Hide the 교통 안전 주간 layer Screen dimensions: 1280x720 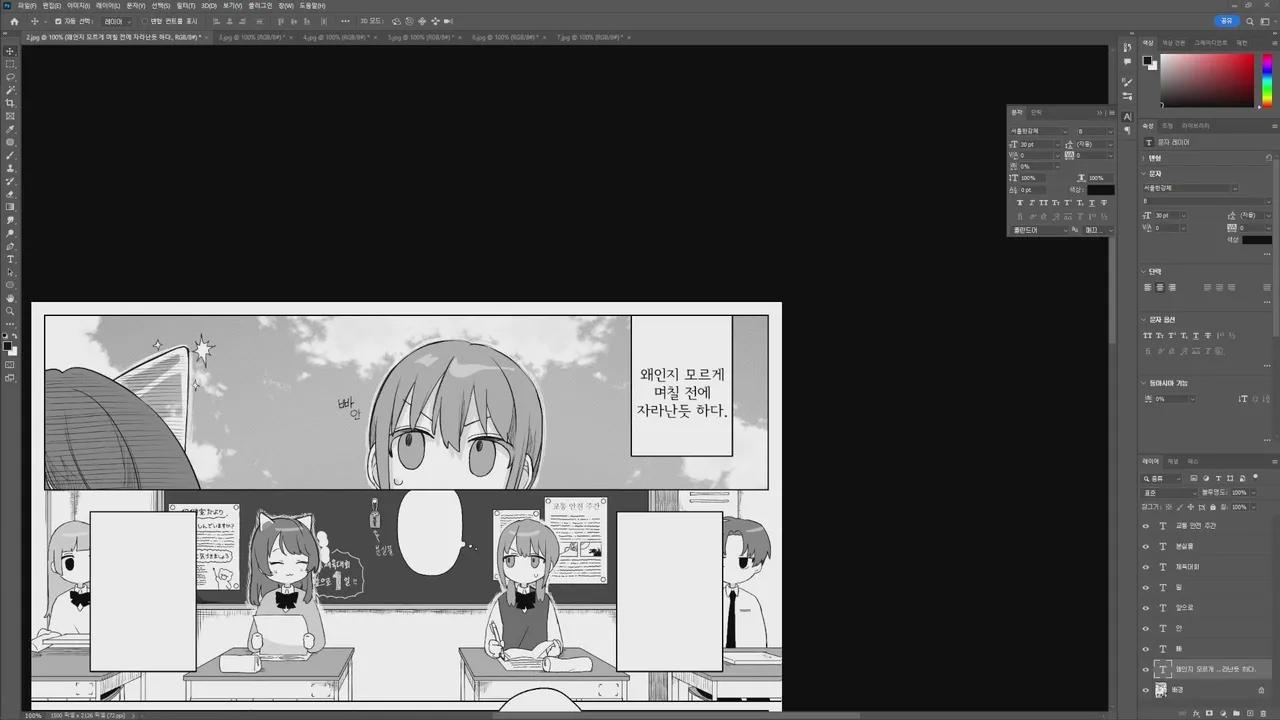(x=1145, y=526)
